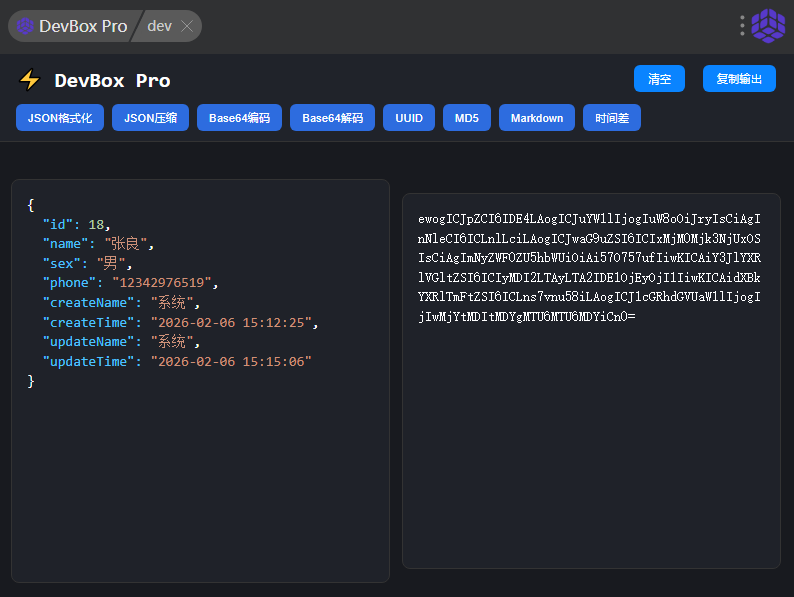Viewport: 794px width, 597px height.
Task: Open the three-dot more options menu
Action: click(x=742, y=26)
